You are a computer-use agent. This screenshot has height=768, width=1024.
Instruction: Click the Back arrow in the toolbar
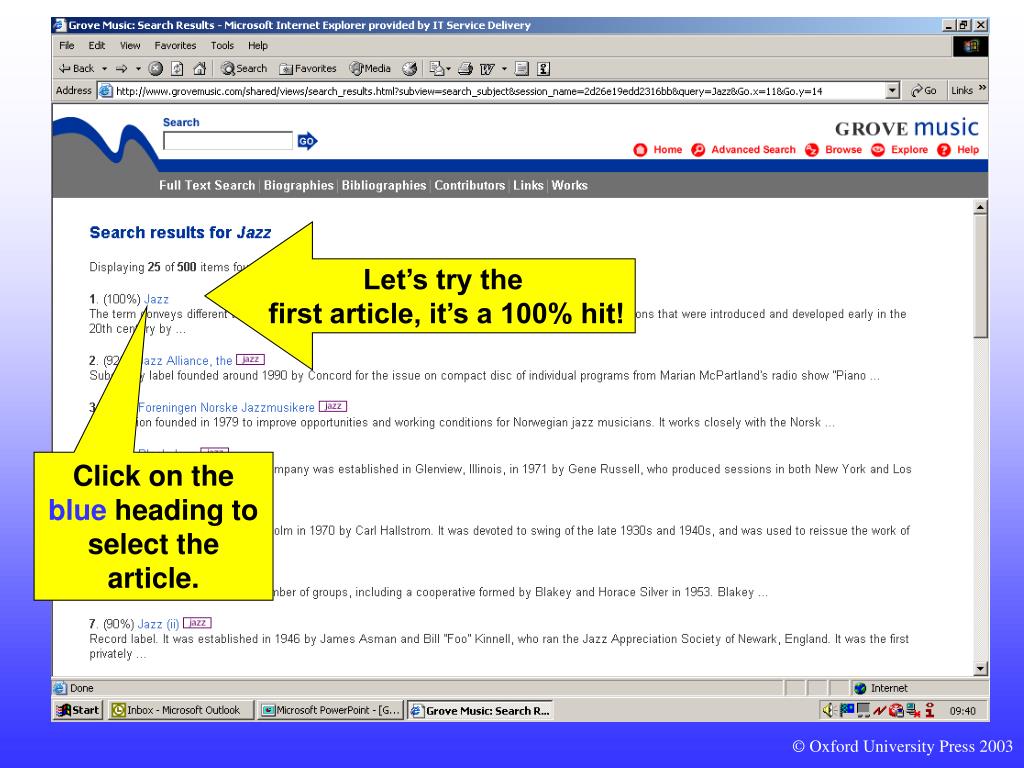pyautogui.click(x=76, y=69)
